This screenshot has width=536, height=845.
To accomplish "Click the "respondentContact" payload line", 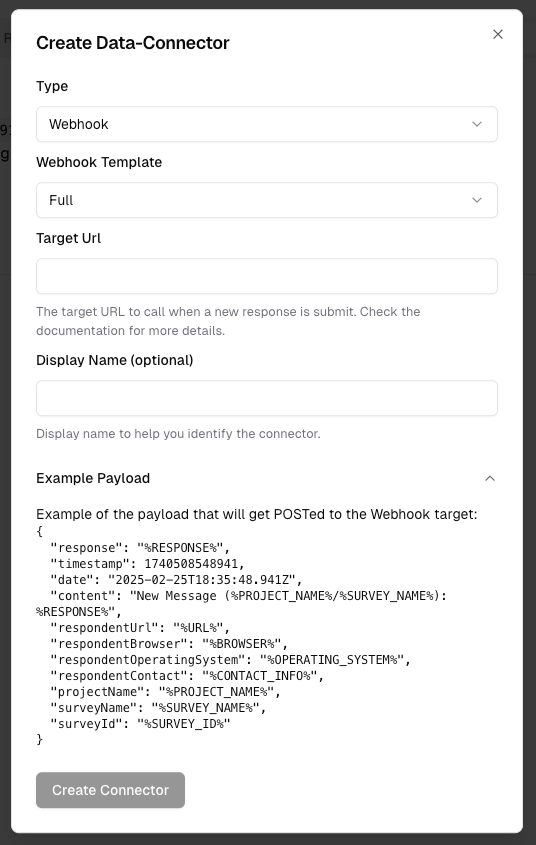I will pos(187,676).
